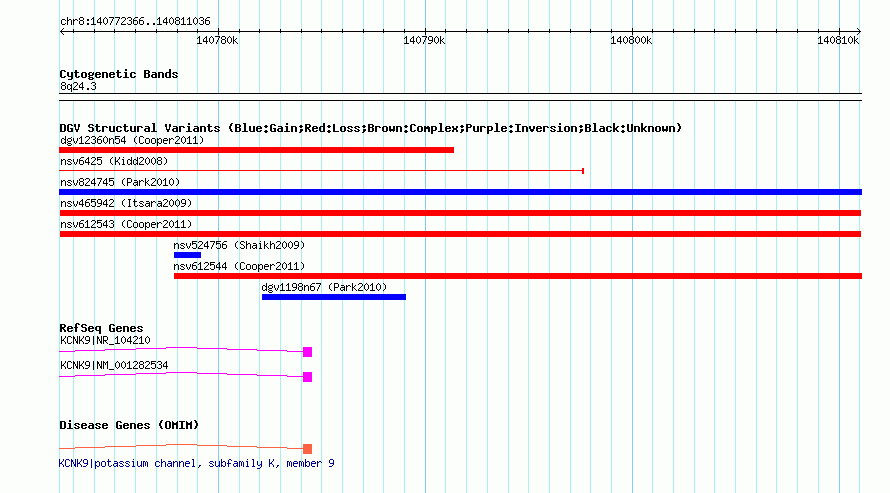The height and width of the screenshot is (493, 890).
Task: Click the nsv824745 (Park2010) blue gain bar
Action: 460,192
